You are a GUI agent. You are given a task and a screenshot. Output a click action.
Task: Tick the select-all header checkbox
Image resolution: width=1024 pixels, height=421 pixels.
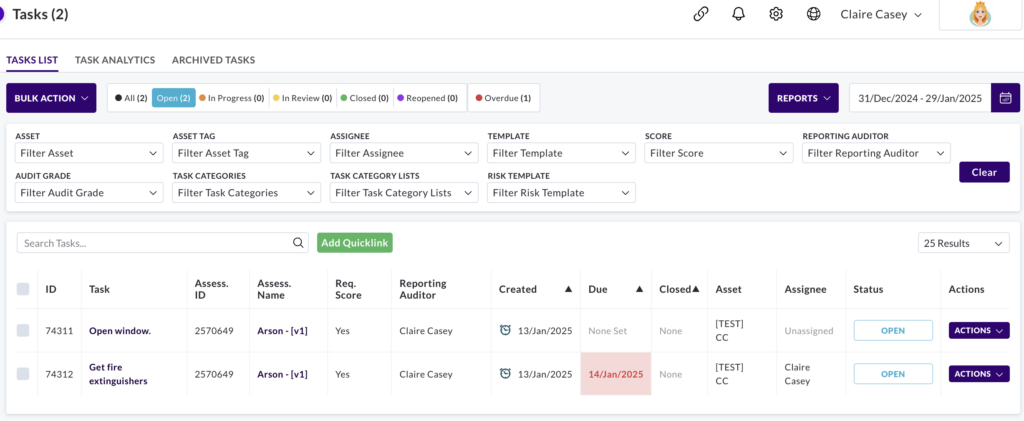23,289
